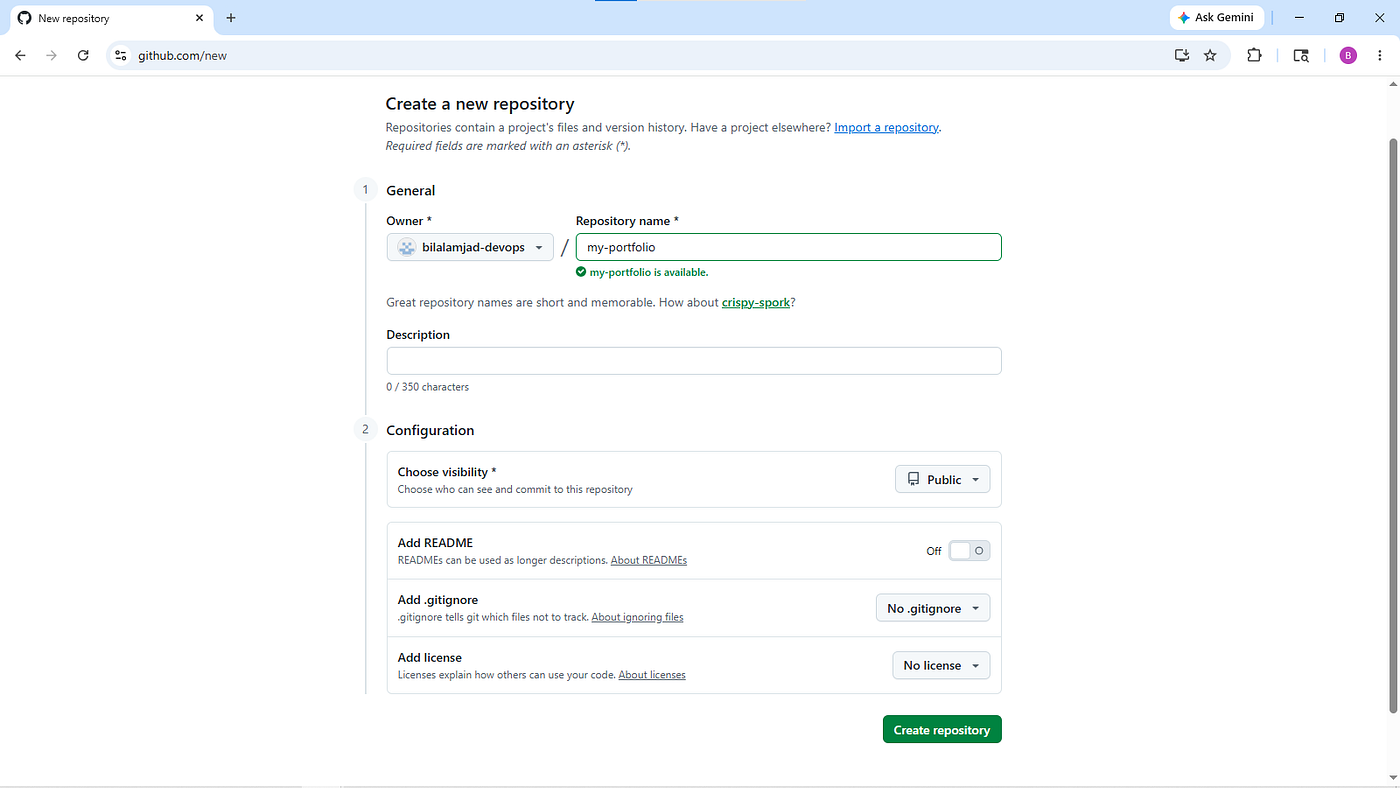Go back to the previous page

click(20, 56)
